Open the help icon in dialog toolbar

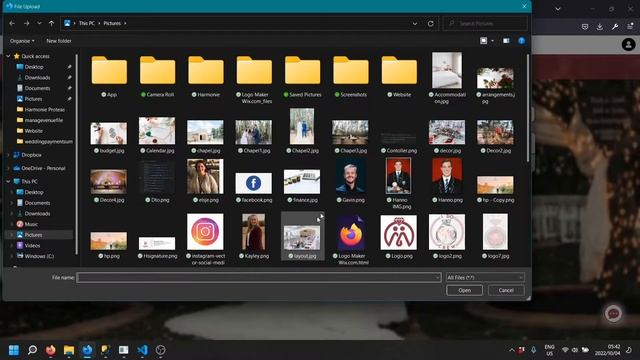click(521, 41)
